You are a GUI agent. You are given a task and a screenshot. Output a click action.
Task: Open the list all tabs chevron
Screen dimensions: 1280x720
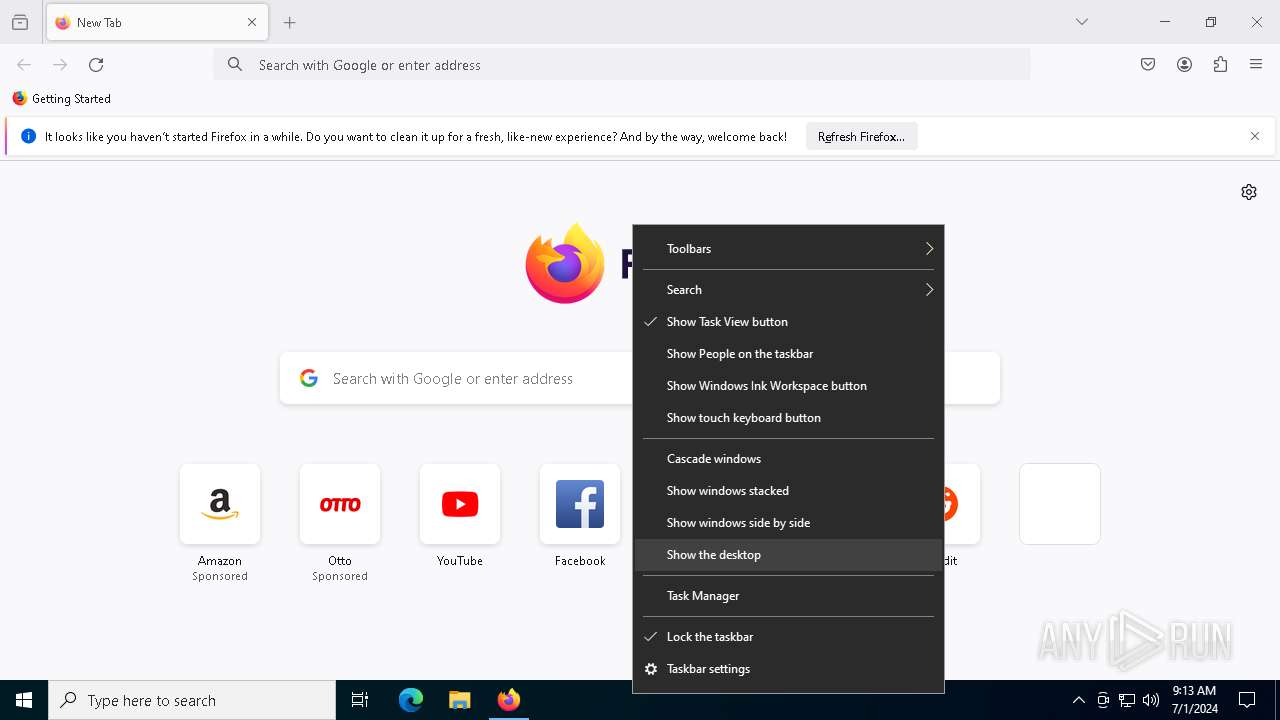(1082, 22)
